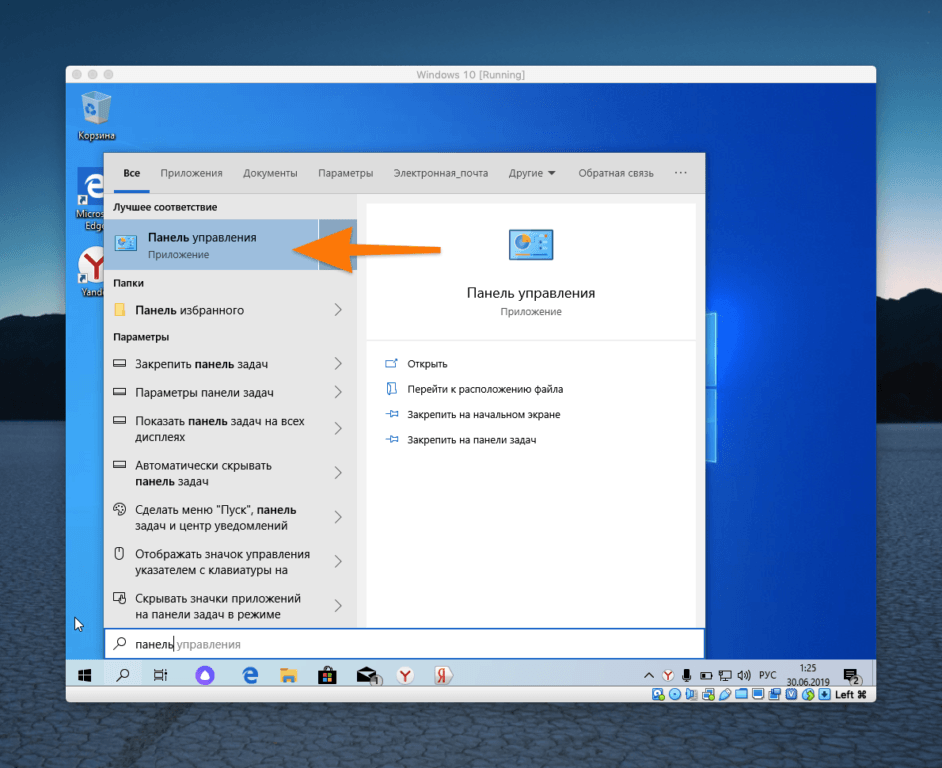Click the microphone tray icon
Viewport: 942px width, 768px height.
click(x=687, y=675)
